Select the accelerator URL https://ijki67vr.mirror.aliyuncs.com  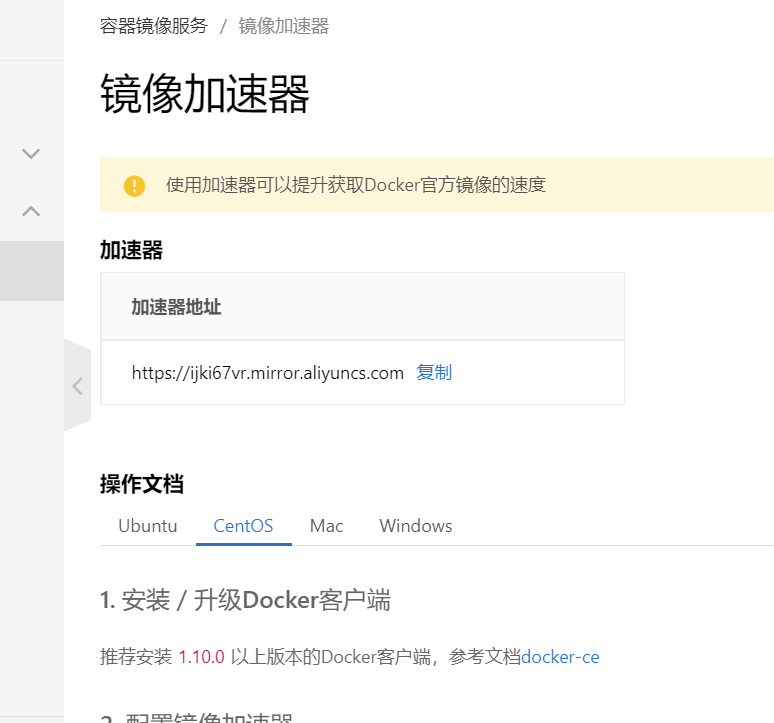[x=268, y=373]
